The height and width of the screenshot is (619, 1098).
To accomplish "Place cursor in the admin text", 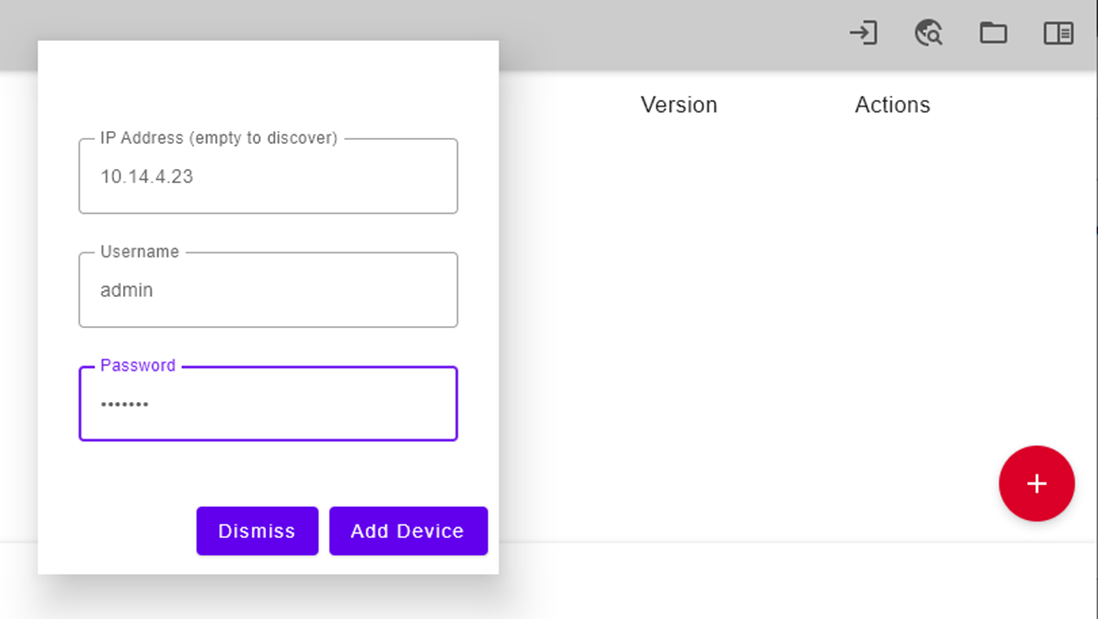I will pos(127,291).
